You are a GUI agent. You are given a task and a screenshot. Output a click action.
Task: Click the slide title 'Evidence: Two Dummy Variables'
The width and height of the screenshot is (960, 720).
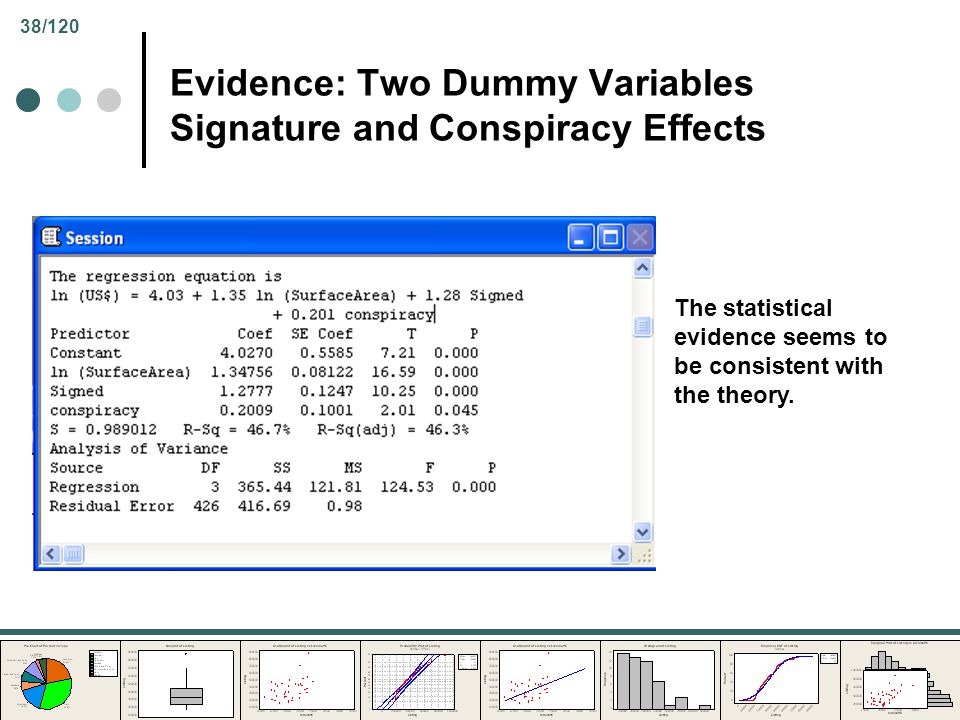tap(462, 83)
